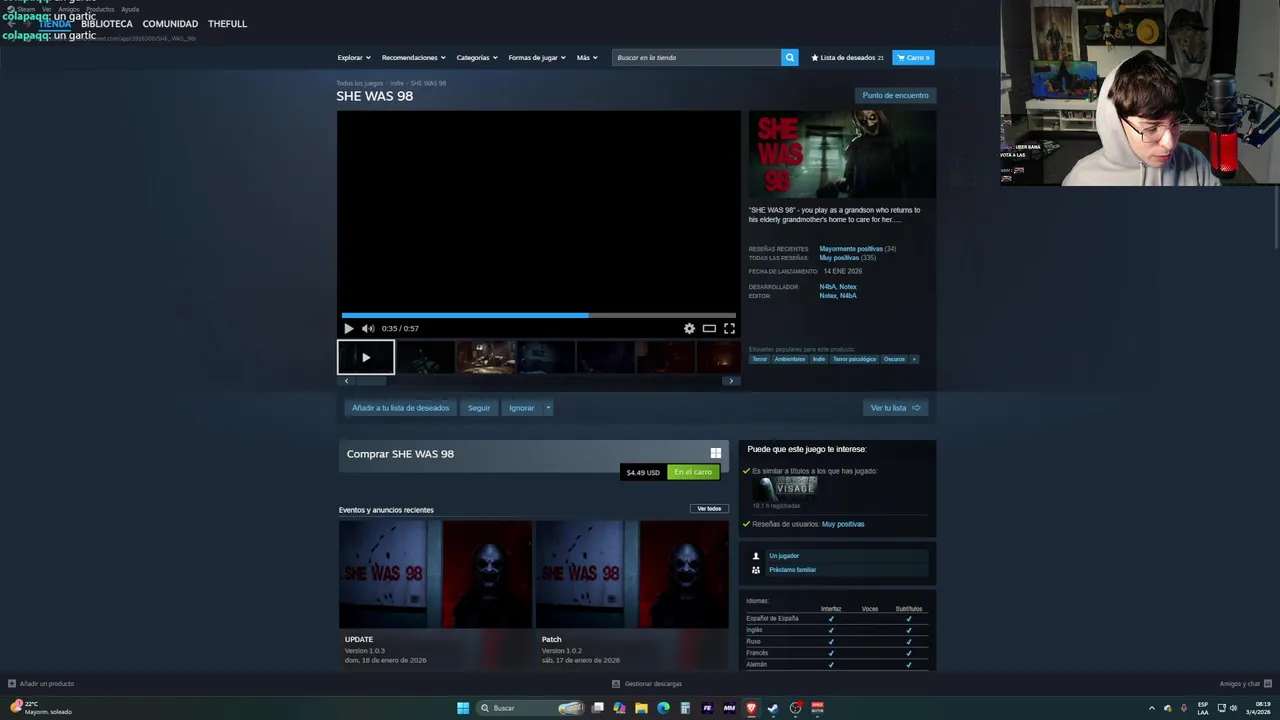The image size is (1280, 720).
Task: Open the Ayuda menu
Action: point(130,9)
